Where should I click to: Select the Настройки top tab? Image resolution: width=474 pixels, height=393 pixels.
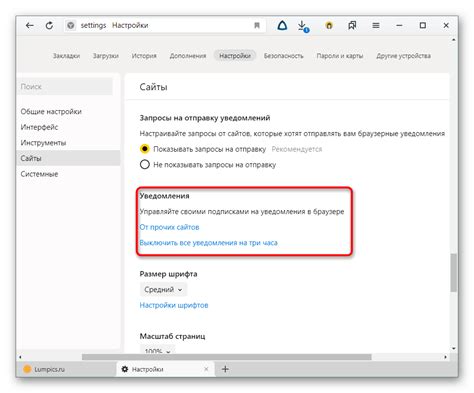(x=235, y=56)
